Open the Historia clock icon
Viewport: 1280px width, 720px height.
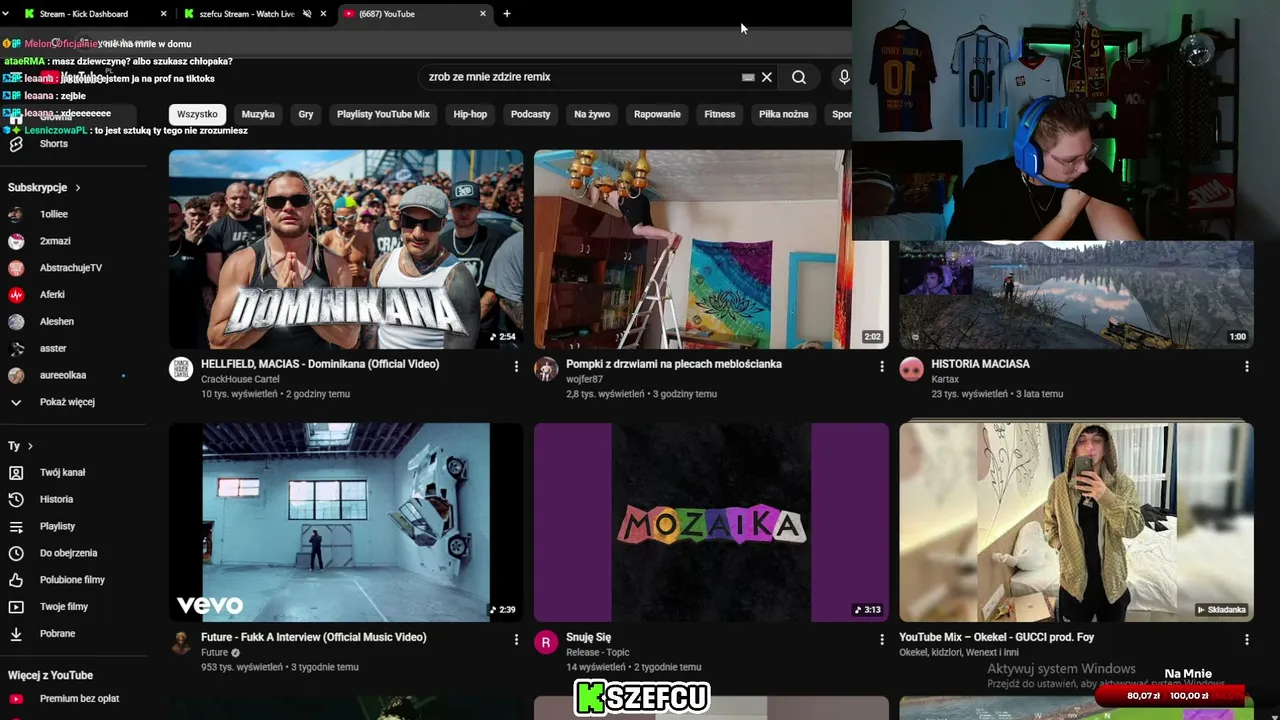tap(16, 499)
